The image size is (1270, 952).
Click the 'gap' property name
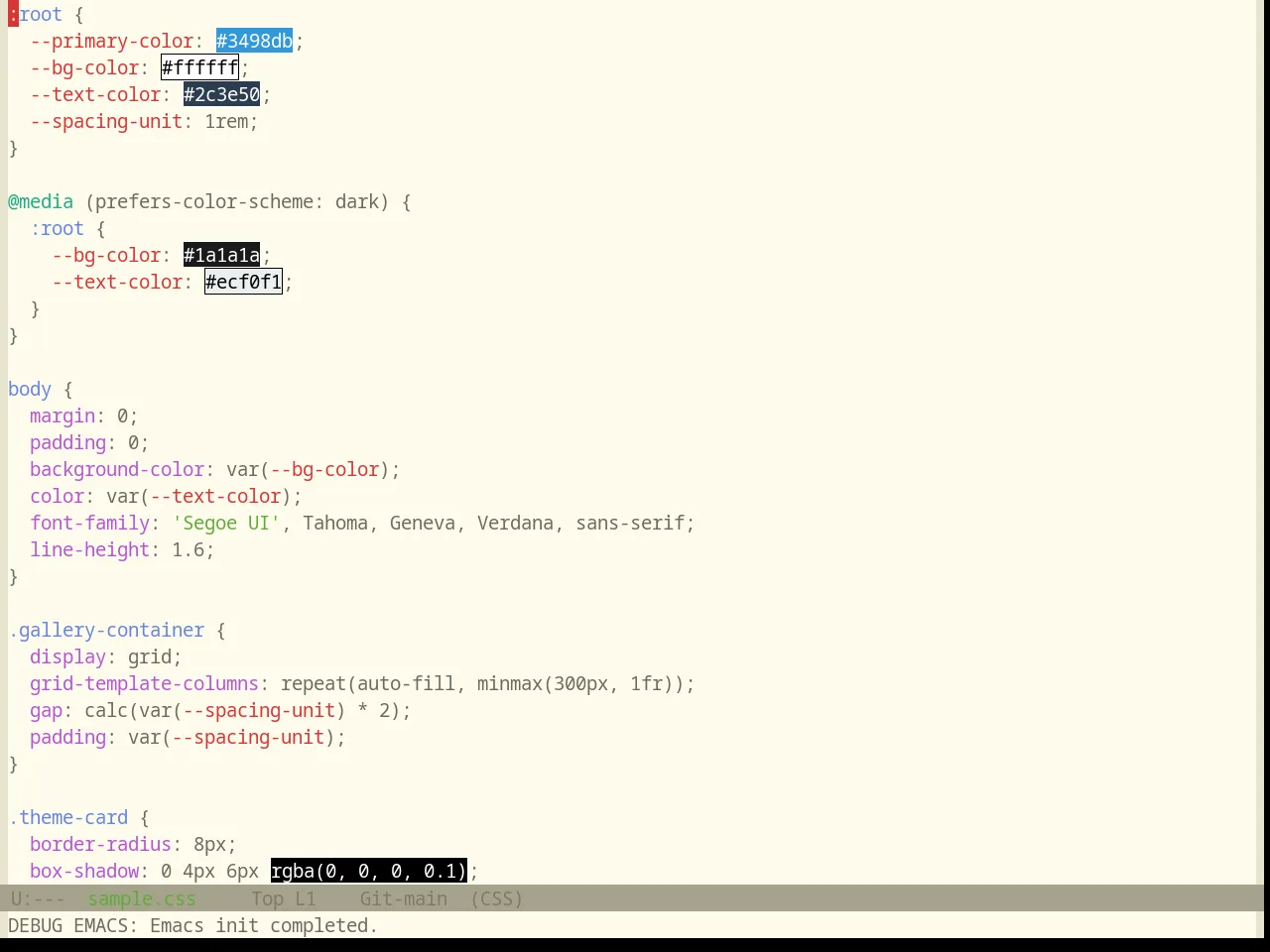tap(46, 710)
